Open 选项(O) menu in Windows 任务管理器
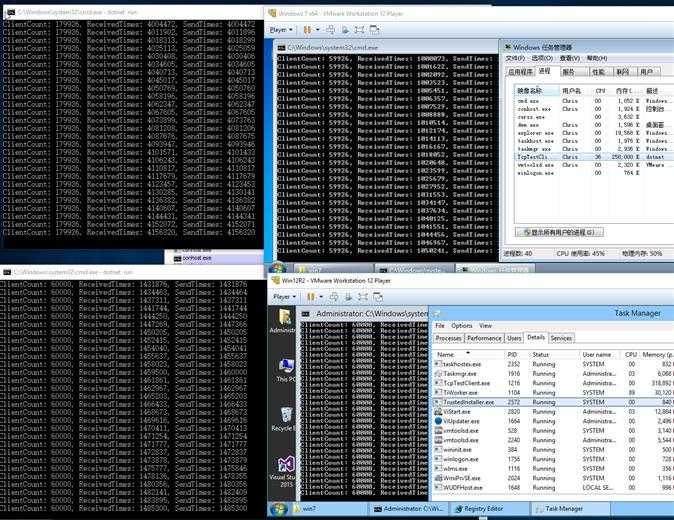This screenshot has height=520, width=674. click(x=542, y=58)
